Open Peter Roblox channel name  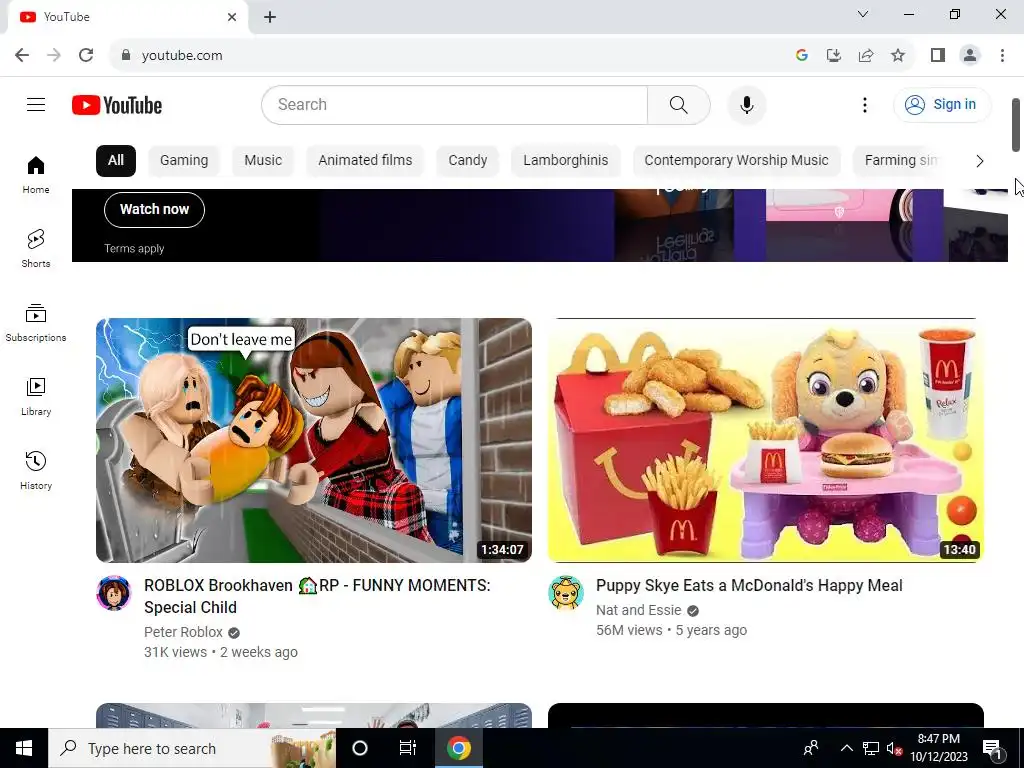click(183, 632)
